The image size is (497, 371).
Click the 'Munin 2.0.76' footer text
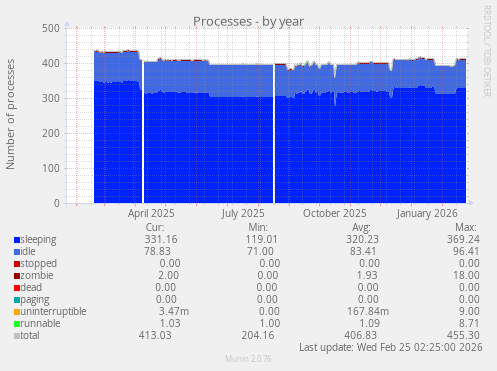click(x=248, y=359)
